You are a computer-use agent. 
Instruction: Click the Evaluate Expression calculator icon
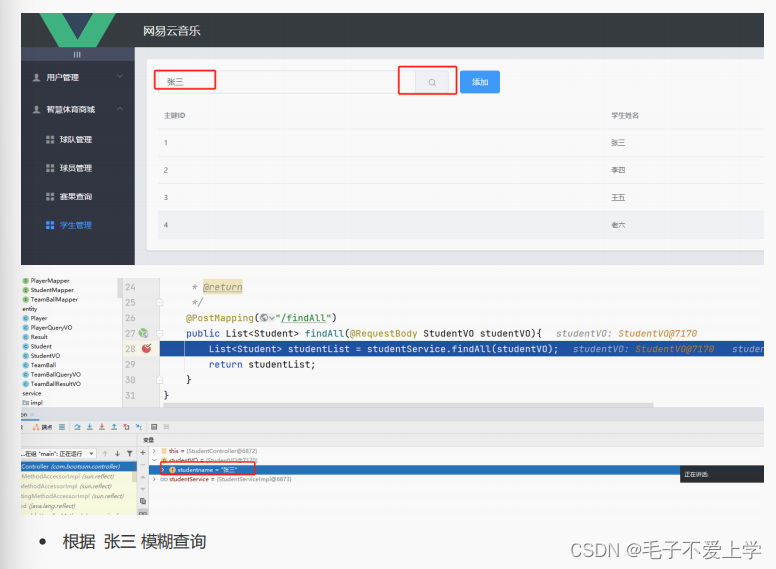pos(154,427)
